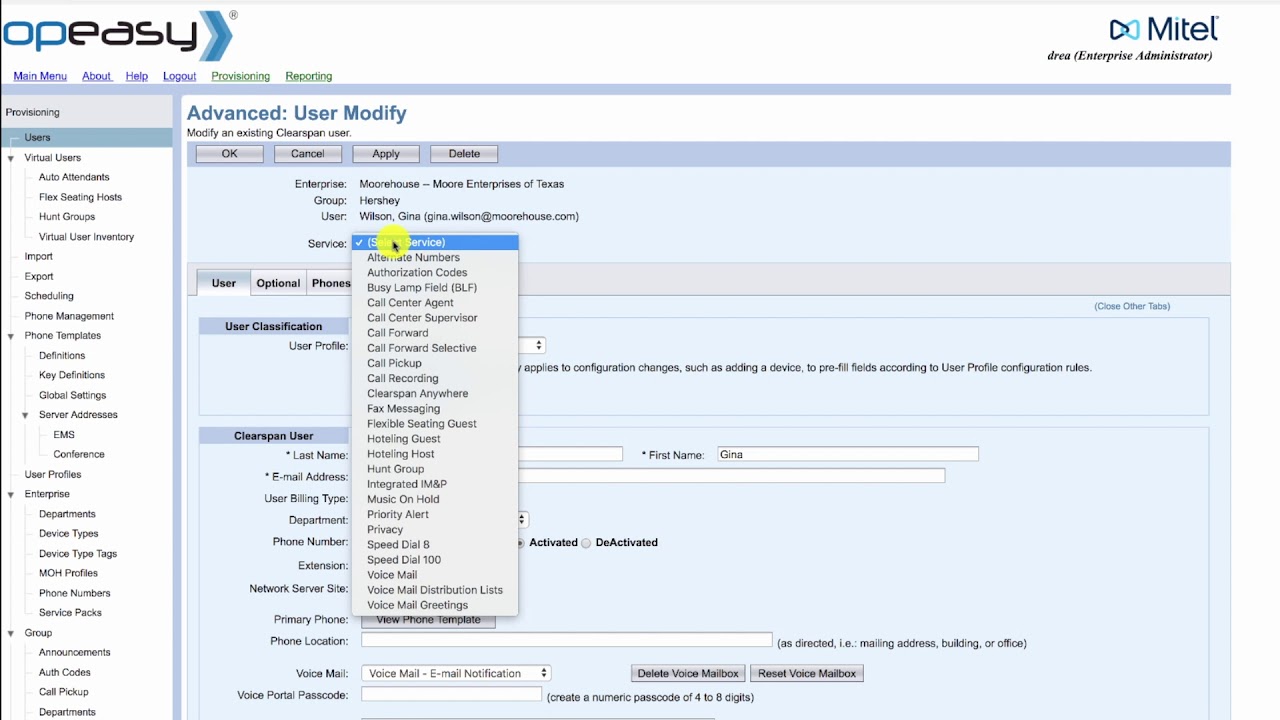Choose Clearspan Anywhere service
Image resolution: width=1280 pixels, height=720 pixels.
(435, 393)
